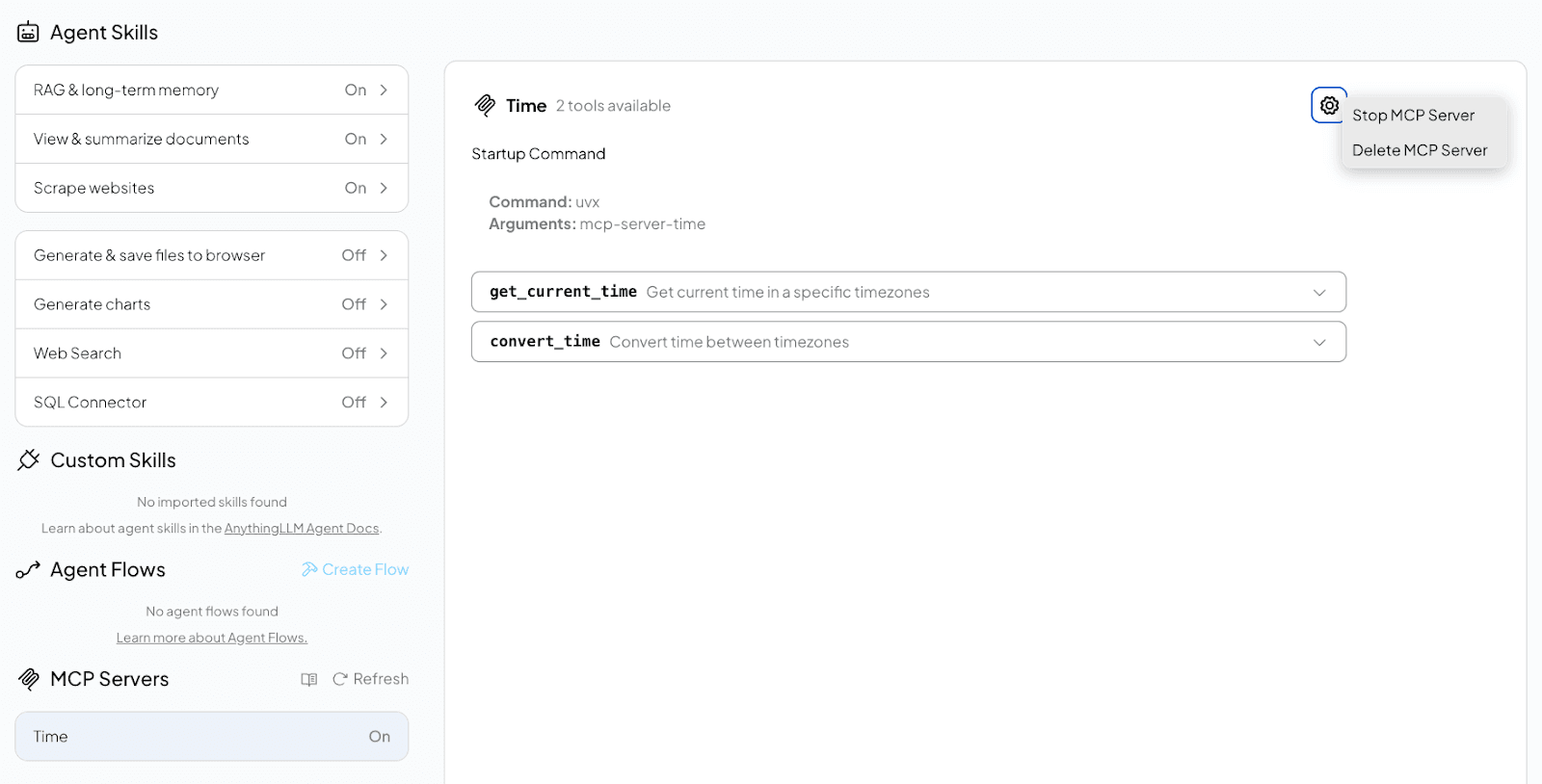This screenshot has height=784, width=1542.
Task: Open the AnythingLLM Agent Docs link
Action: click(302, 529)
